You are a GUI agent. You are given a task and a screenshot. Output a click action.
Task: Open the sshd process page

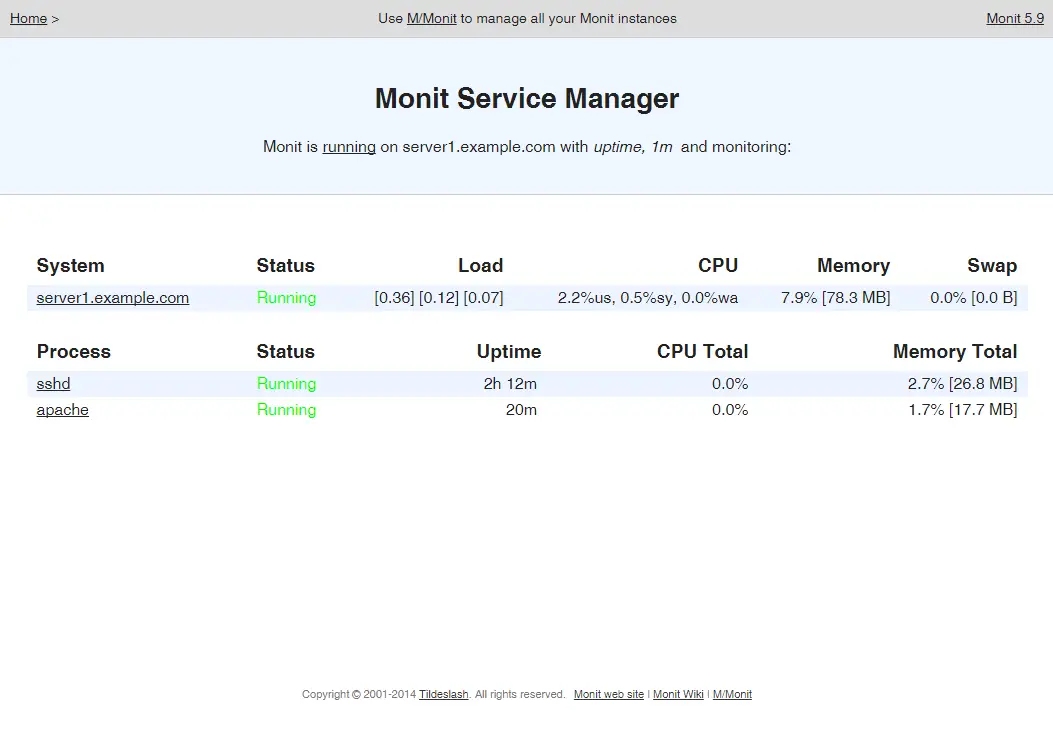(53, 384)
